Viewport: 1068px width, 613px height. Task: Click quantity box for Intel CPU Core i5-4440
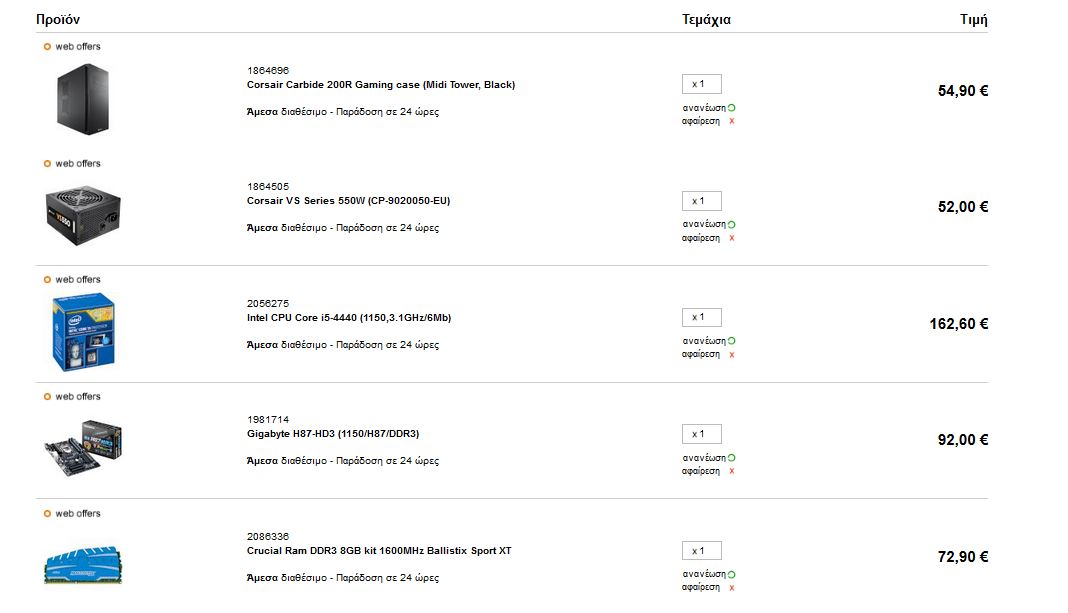point(702,317)
